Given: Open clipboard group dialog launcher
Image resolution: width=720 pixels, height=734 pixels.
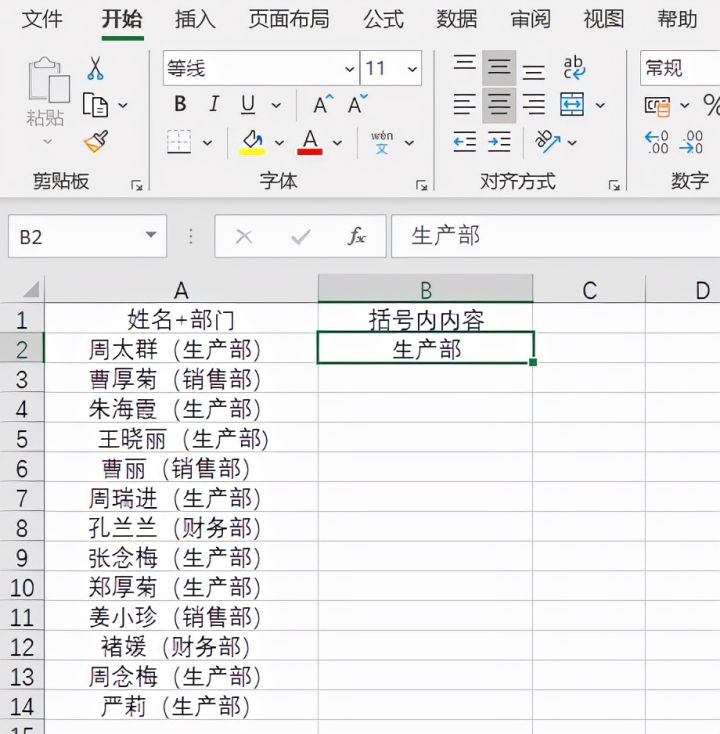Looking at the screenshot, I should [137, 185].
